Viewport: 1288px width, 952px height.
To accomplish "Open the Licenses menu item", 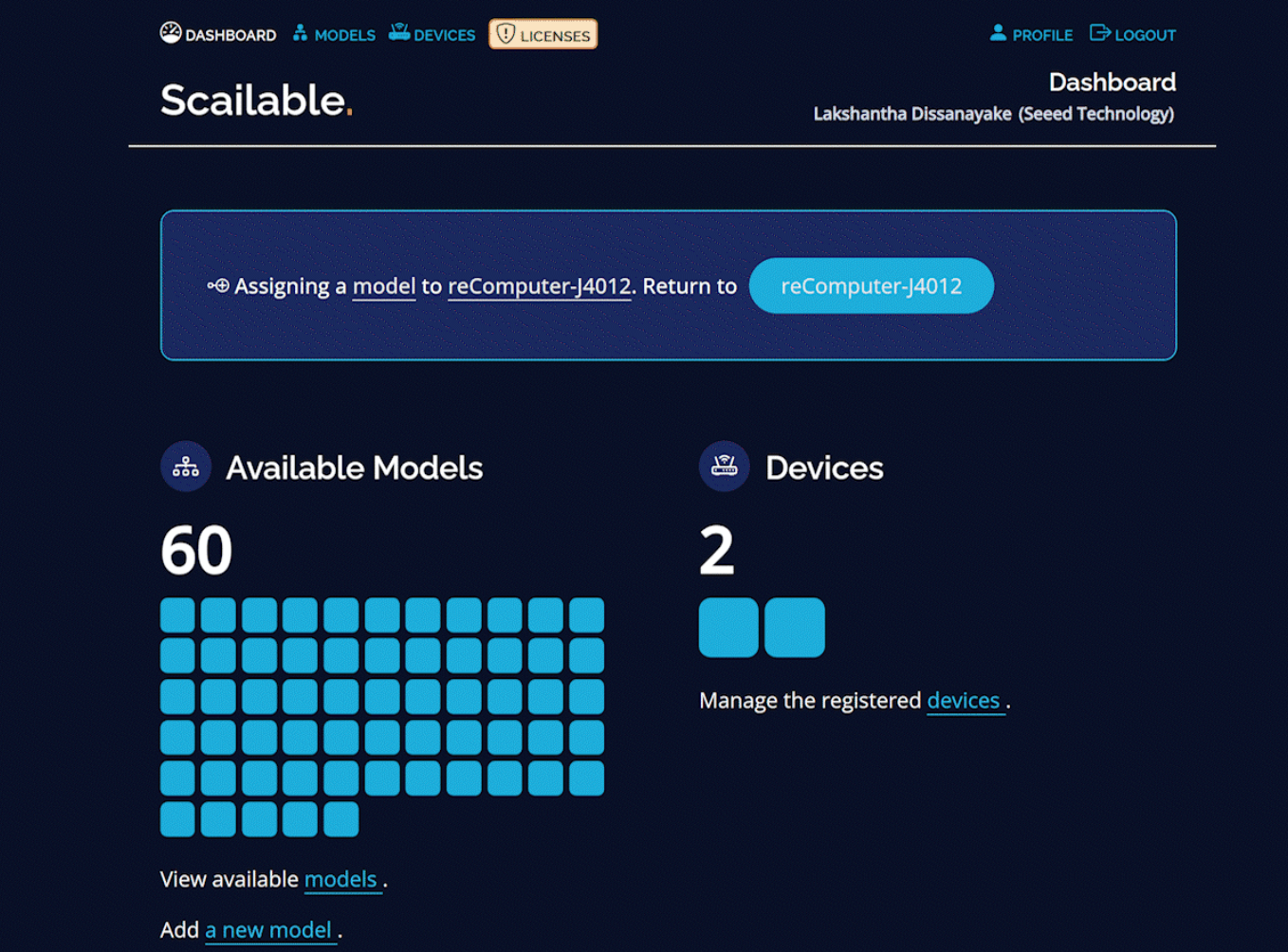I will (x=554, y=36).
